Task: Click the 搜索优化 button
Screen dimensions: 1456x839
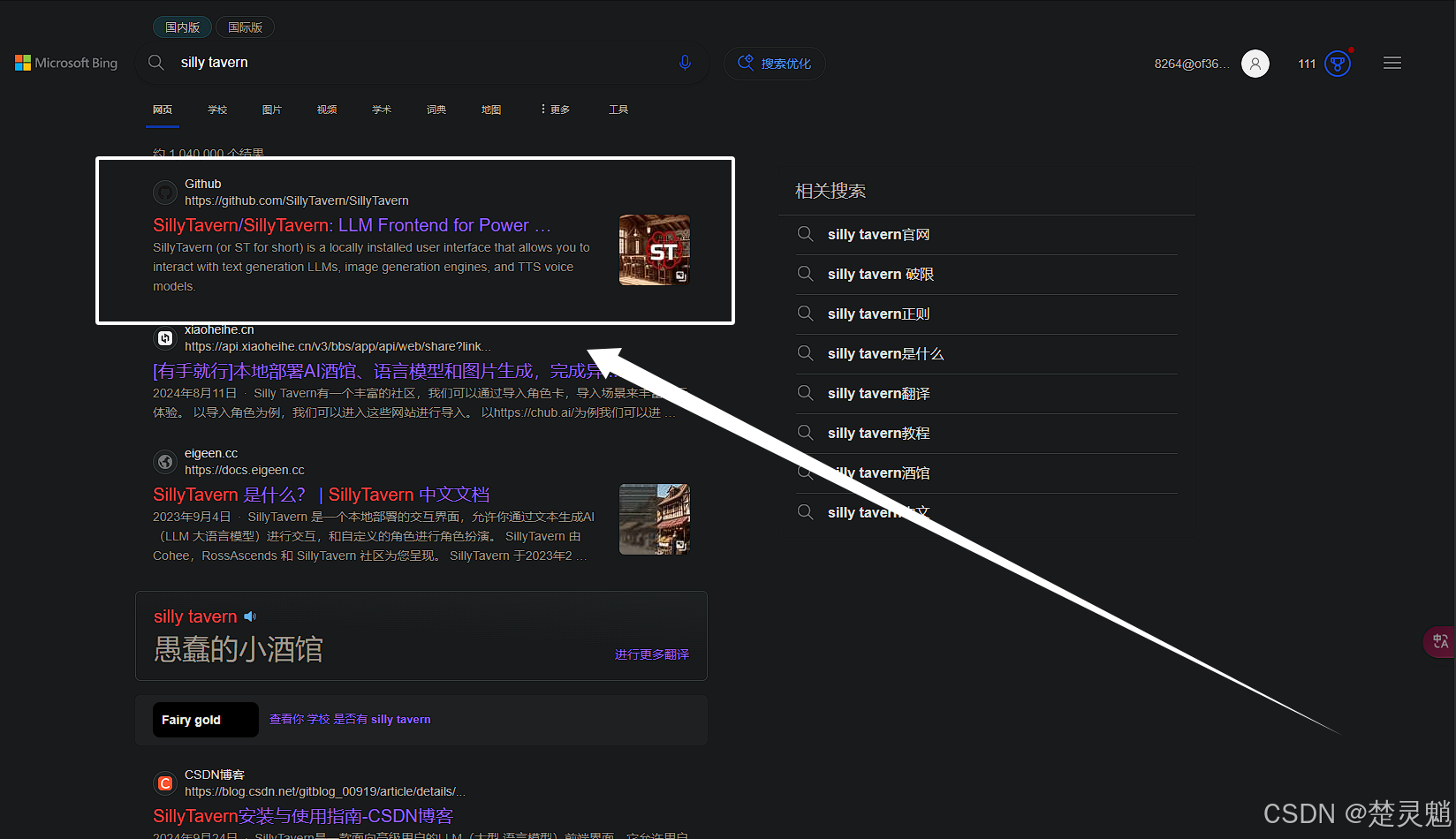Action: click(x=775, y=64)
